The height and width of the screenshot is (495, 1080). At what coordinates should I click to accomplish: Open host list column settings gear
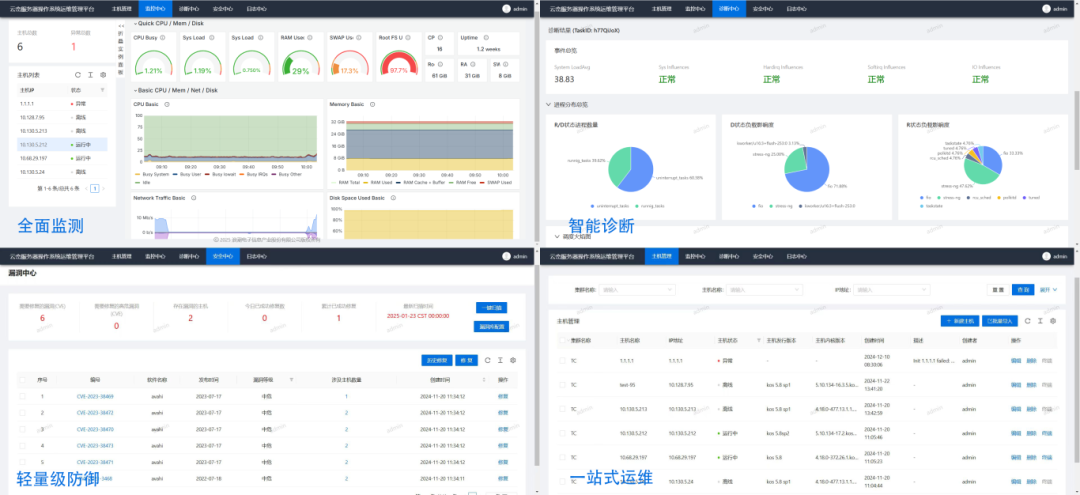click(103, 74)
